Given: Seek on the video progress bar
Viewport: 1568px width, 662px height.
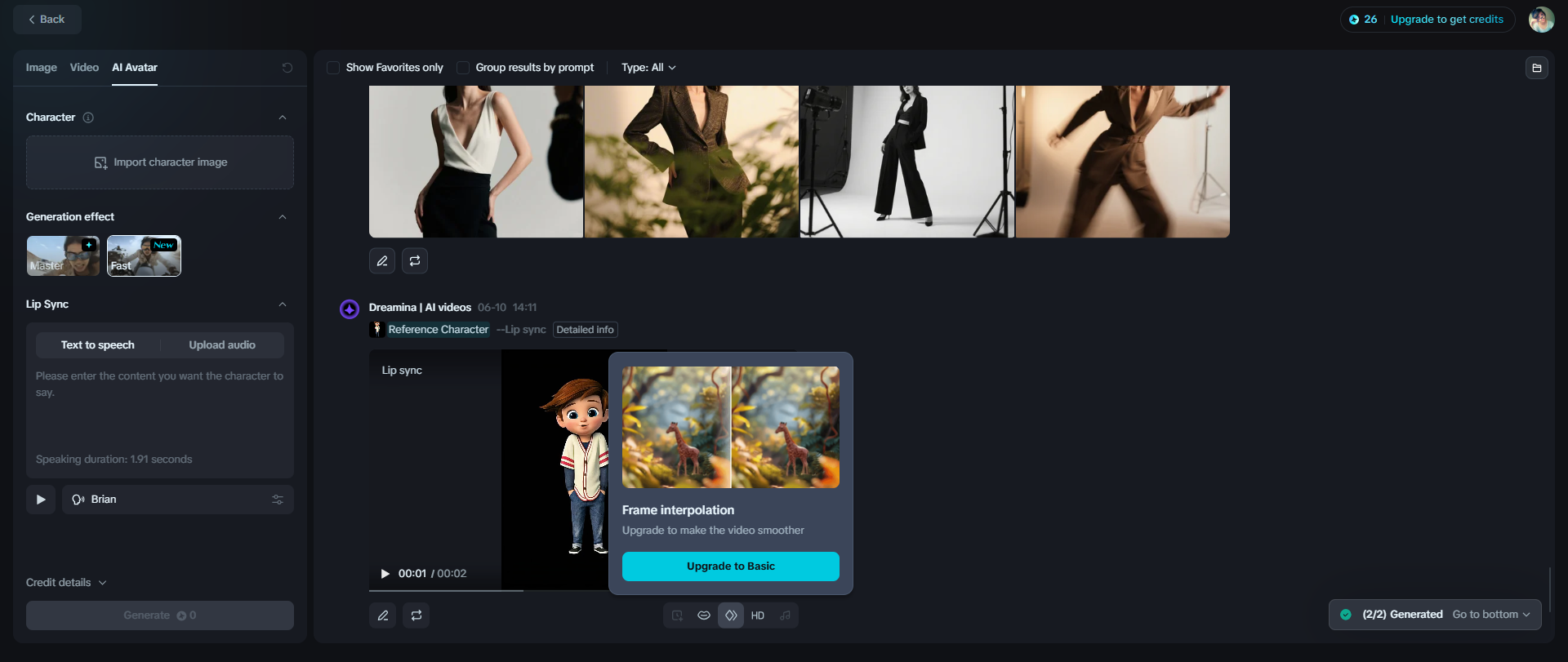Looking at the screenshot, I should [488, 590].
